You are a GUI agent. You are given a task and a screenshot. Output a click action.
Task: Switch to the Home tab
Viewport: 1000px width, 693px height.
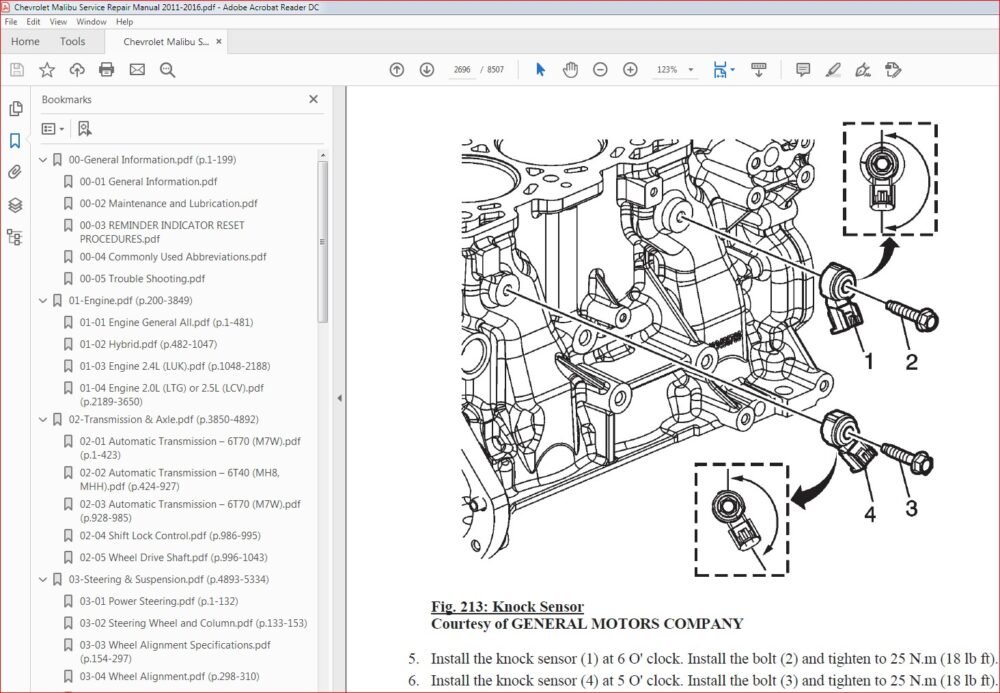25,41
